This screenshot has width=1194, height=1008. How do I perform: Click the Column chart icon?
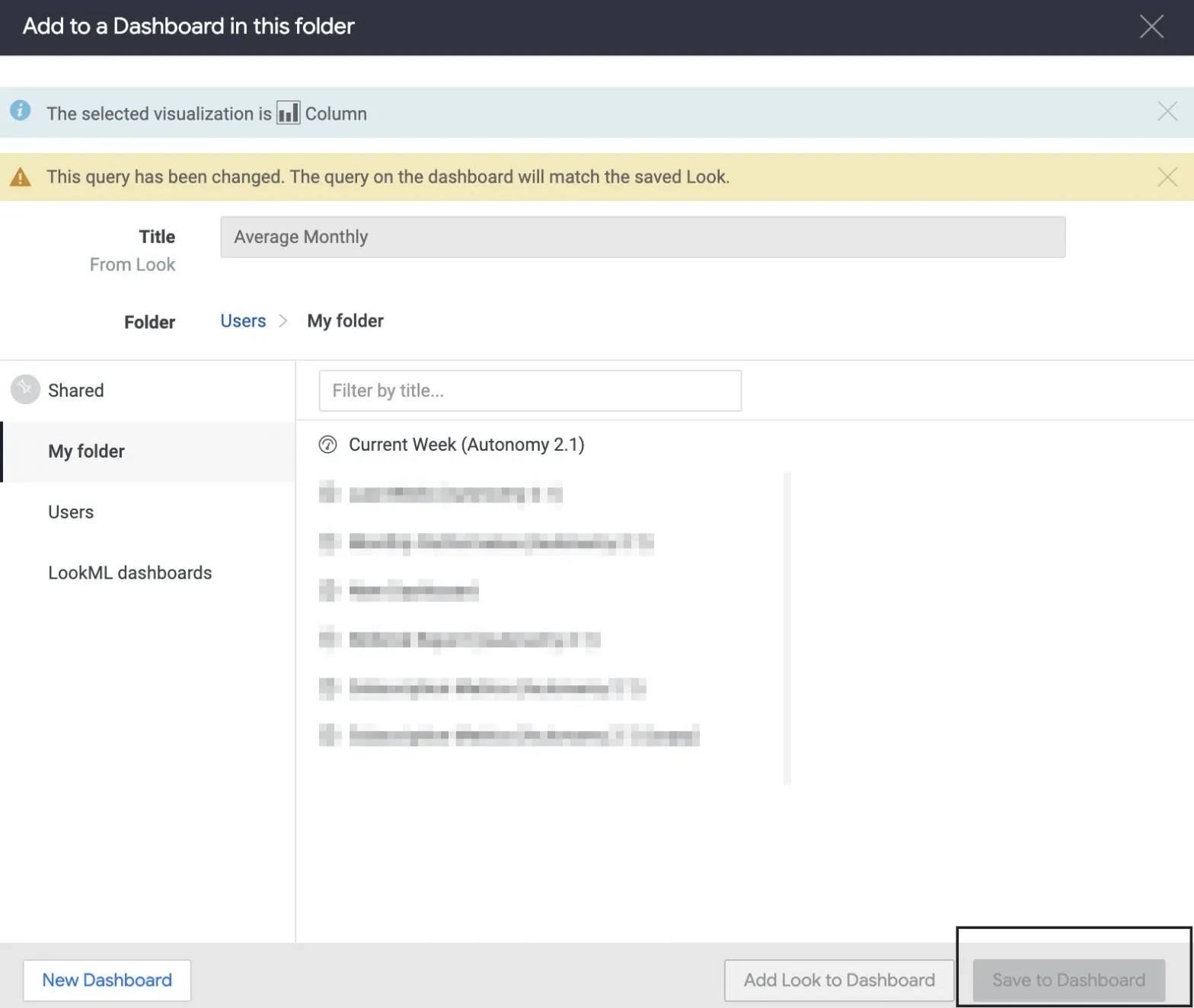(x=288, y=113)
